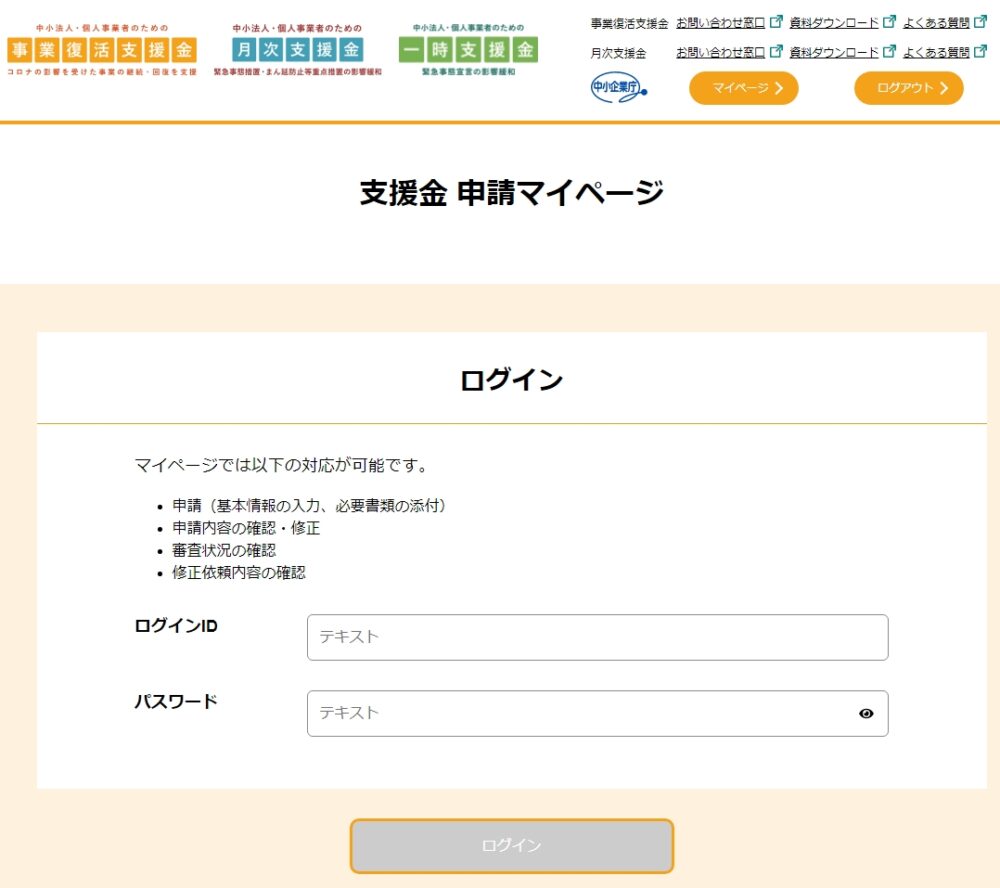This screenshot has height=888, width=1000.
Task: Click the 月次支援金 logo banner
Action: 297,50
